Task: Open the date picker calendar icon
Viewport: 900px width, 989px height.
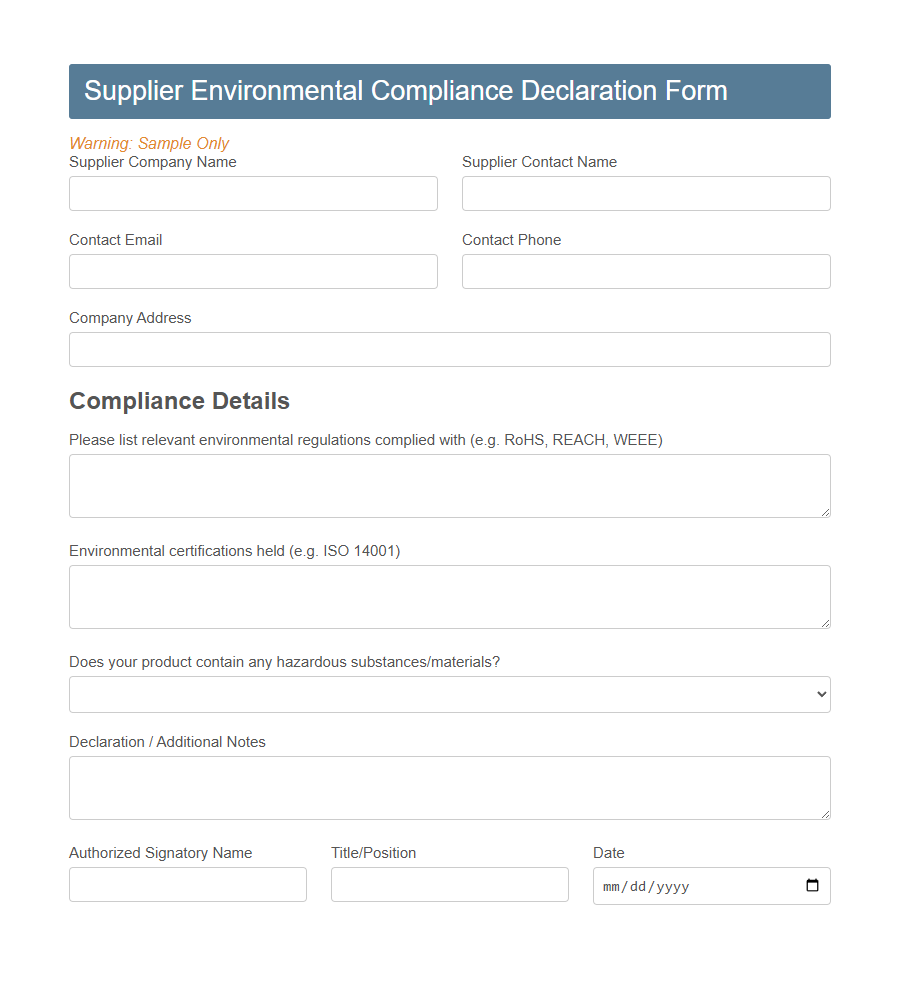Action: click(812, 886)
